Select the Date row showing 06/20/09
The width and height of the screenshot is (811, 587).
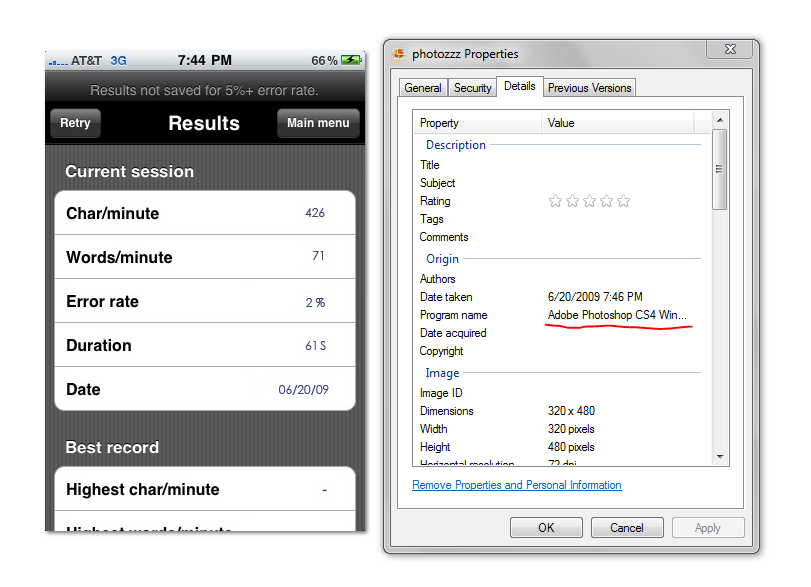click(205, 389)
